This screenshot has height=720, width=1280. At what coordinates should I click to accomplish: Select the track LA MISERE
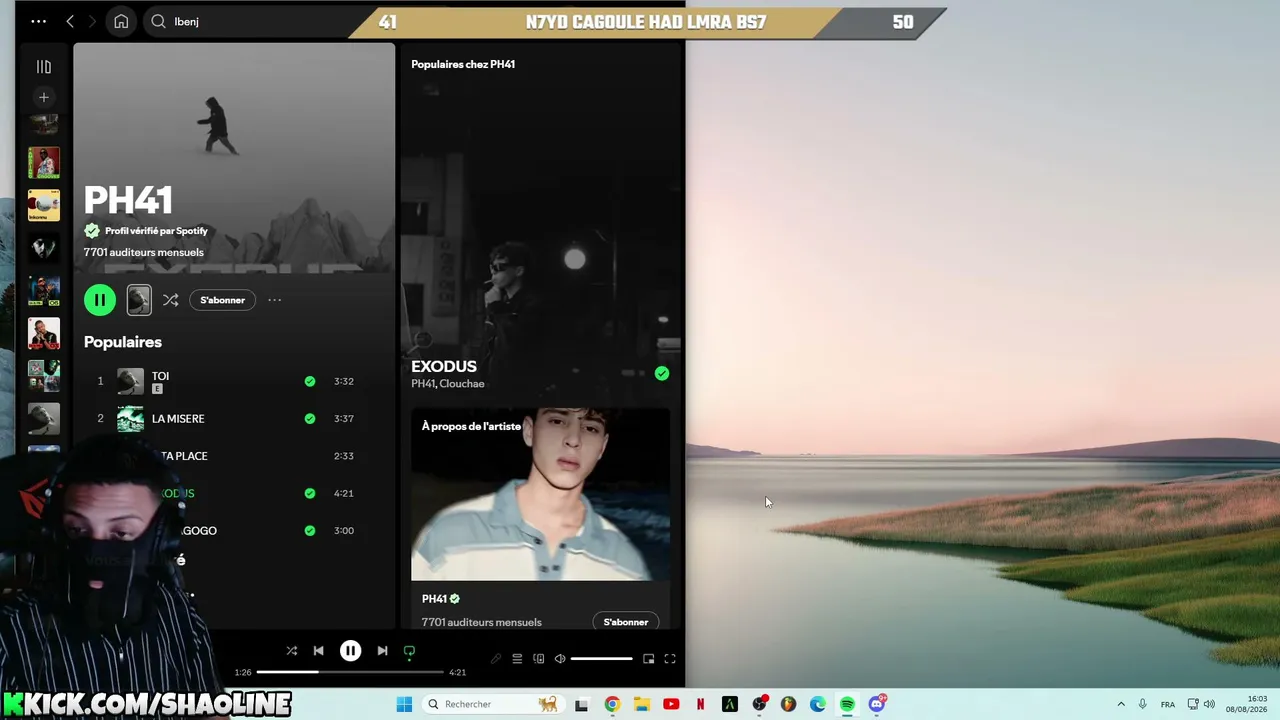click(x=178, y=419)
